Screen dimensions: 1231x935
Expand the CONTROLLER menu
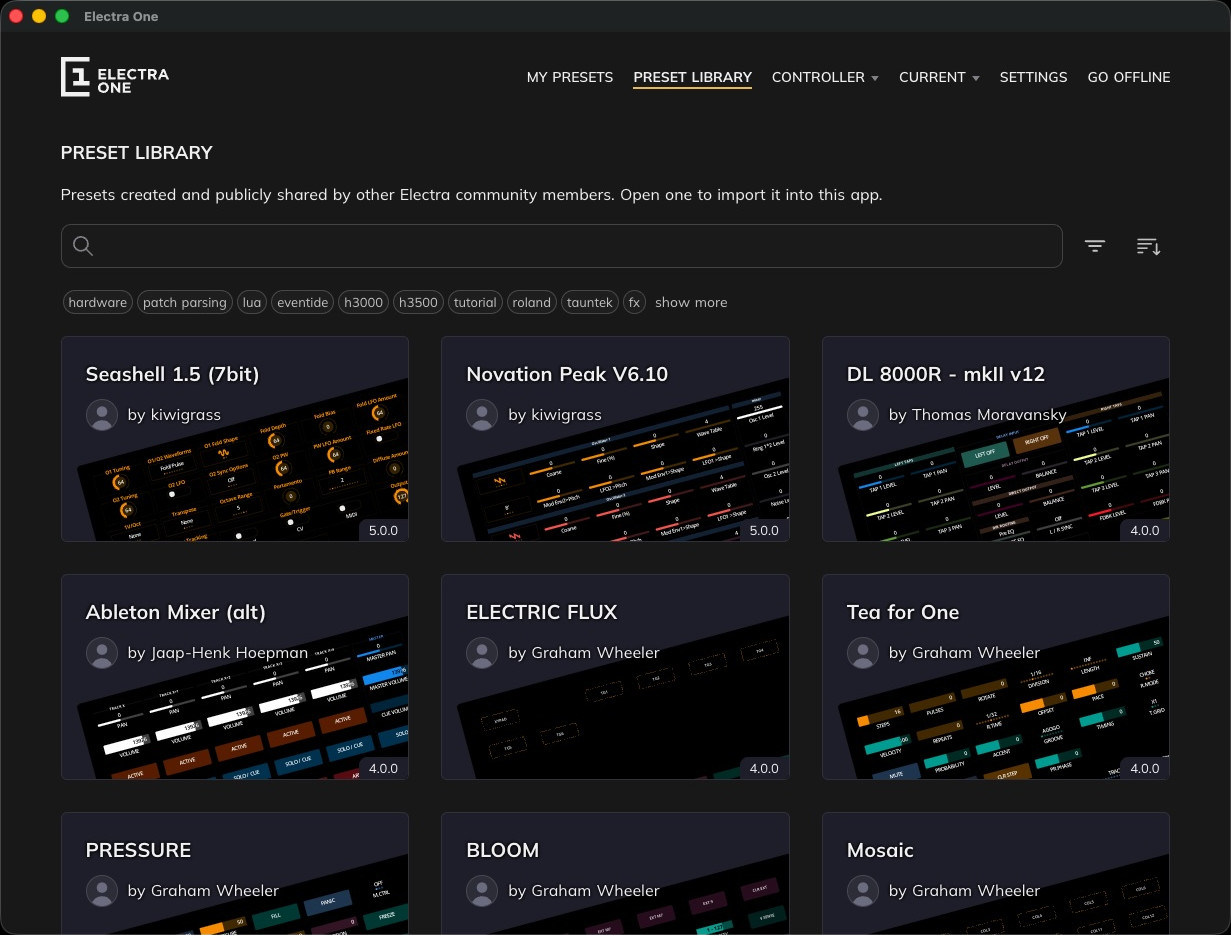tap(825, 77)
